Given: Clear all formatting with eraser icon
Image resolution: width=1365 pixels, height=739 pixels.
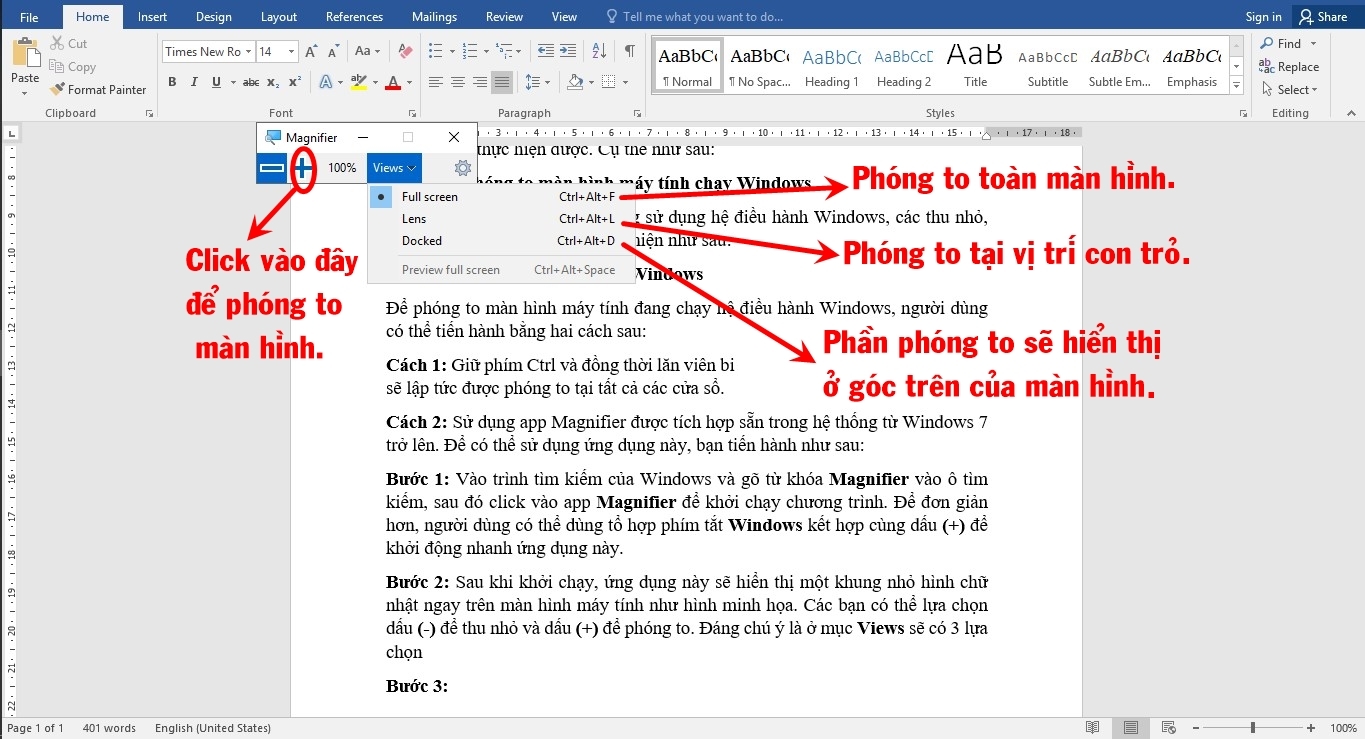Looking at the screenshot, I should pos(405,51).
